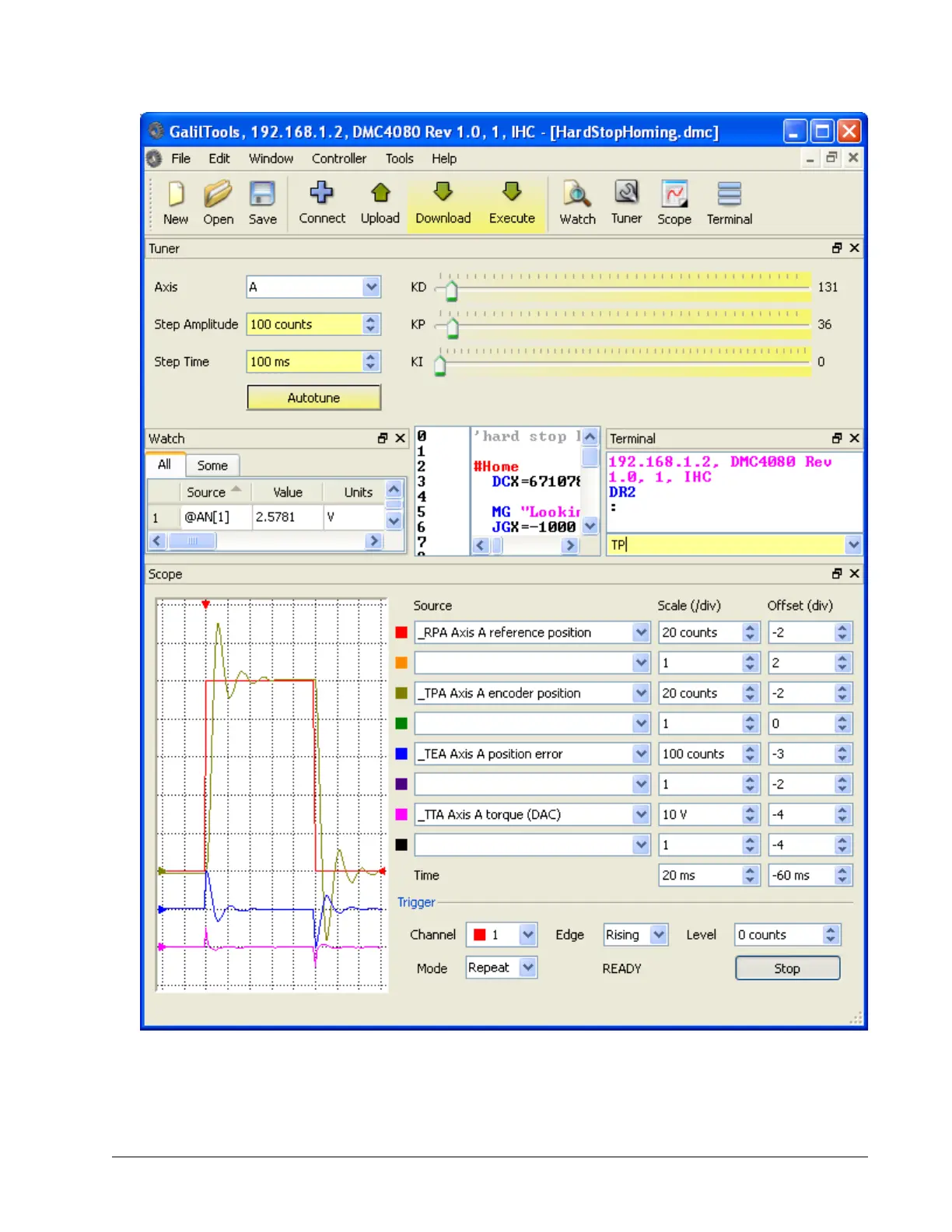The image size is (952, 1232).
Task: Open the Tuner tool from toolbar
Action: point(626,201)
